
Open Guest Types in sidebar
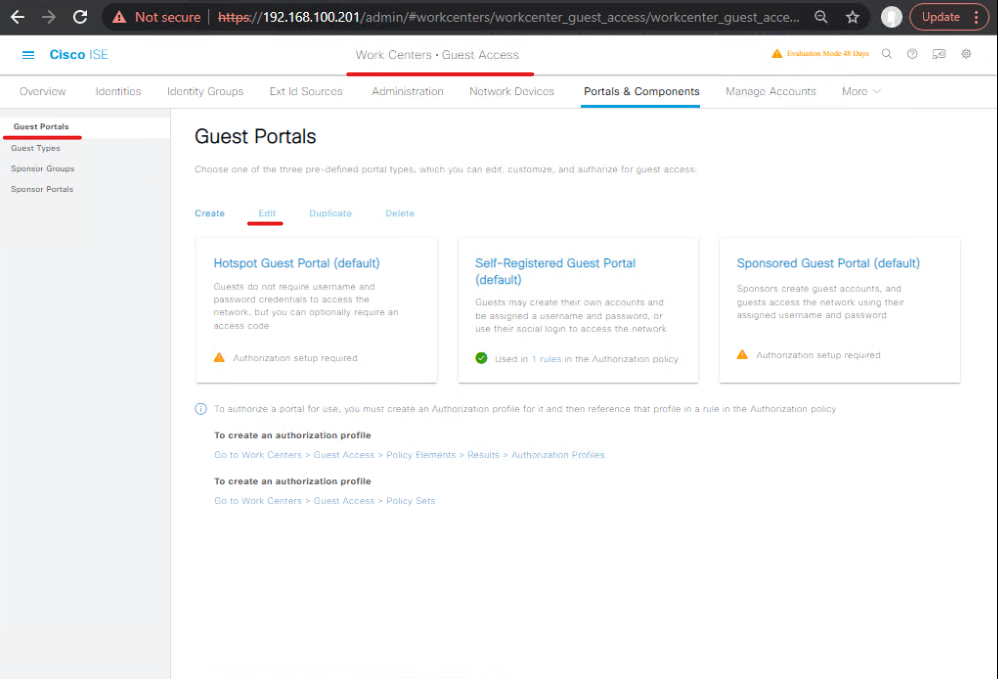[36, 148]
